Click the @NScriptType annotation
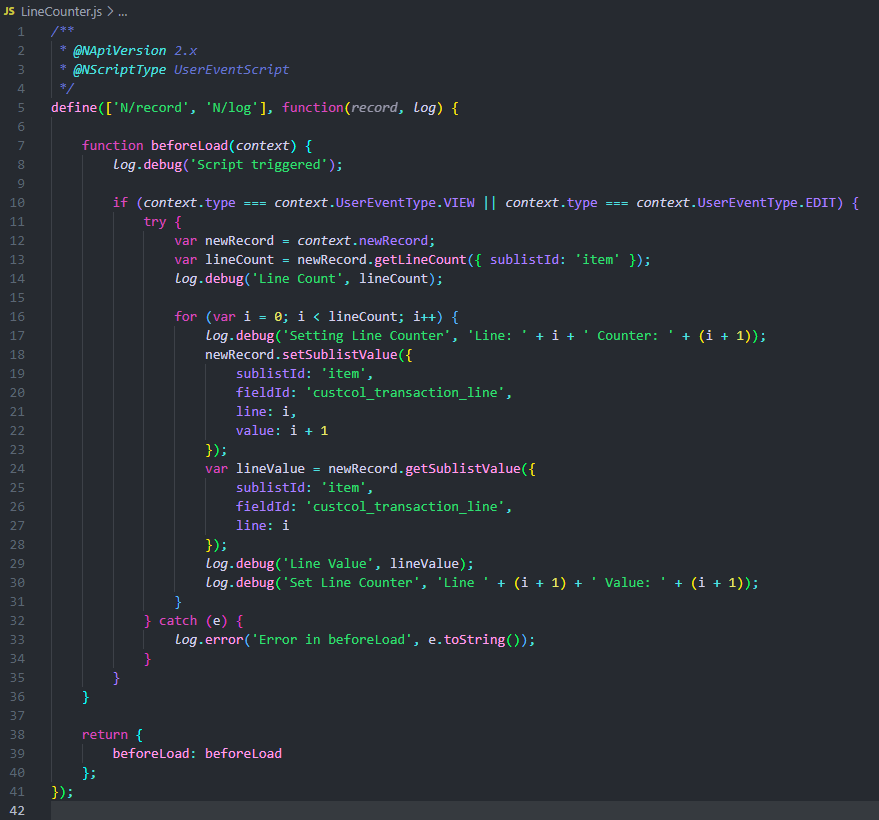This screenshot has height=820, width=879. (119, 70)
